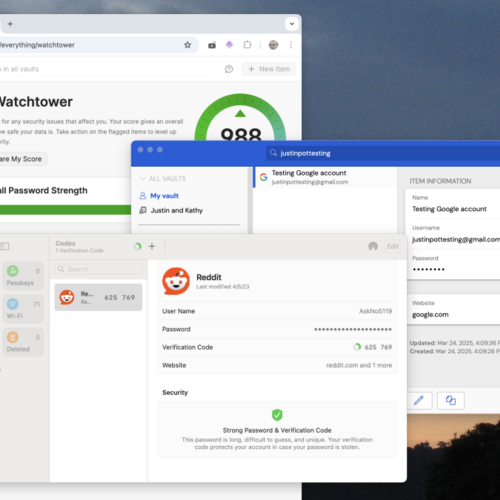
Task: Bookmark this page with the star icon
Action: point(188,45)
